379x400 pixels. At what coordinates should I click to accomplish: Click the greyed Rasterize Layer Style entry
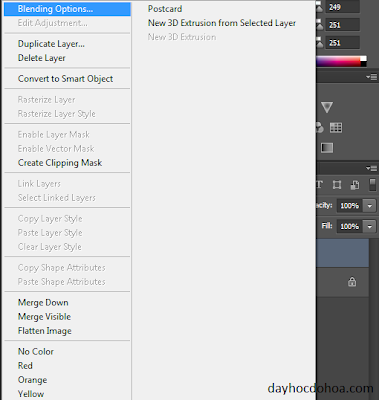coord(57,114)
